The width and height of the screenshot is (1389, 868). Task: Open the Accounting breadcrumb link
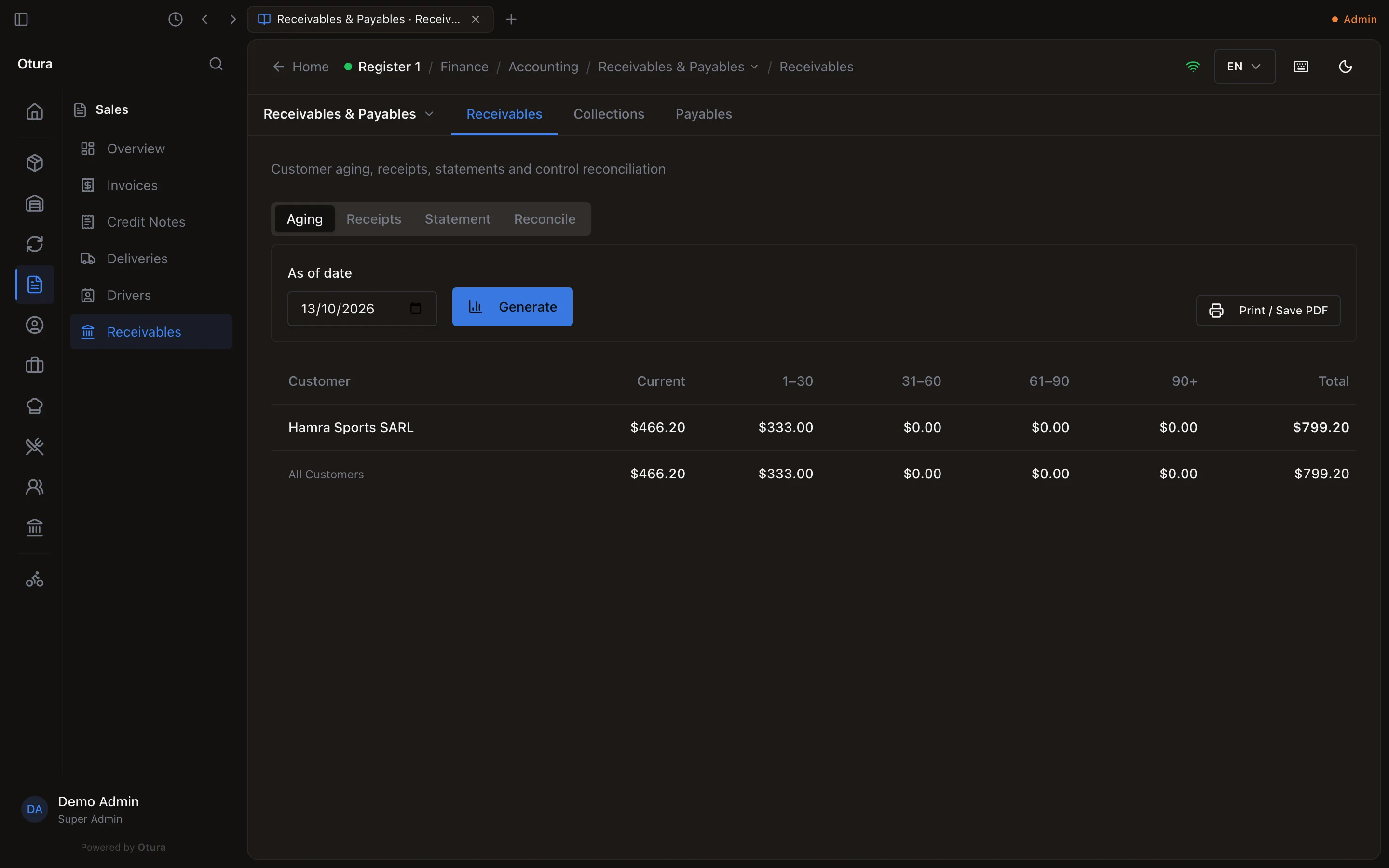click(x=543, y=67)
